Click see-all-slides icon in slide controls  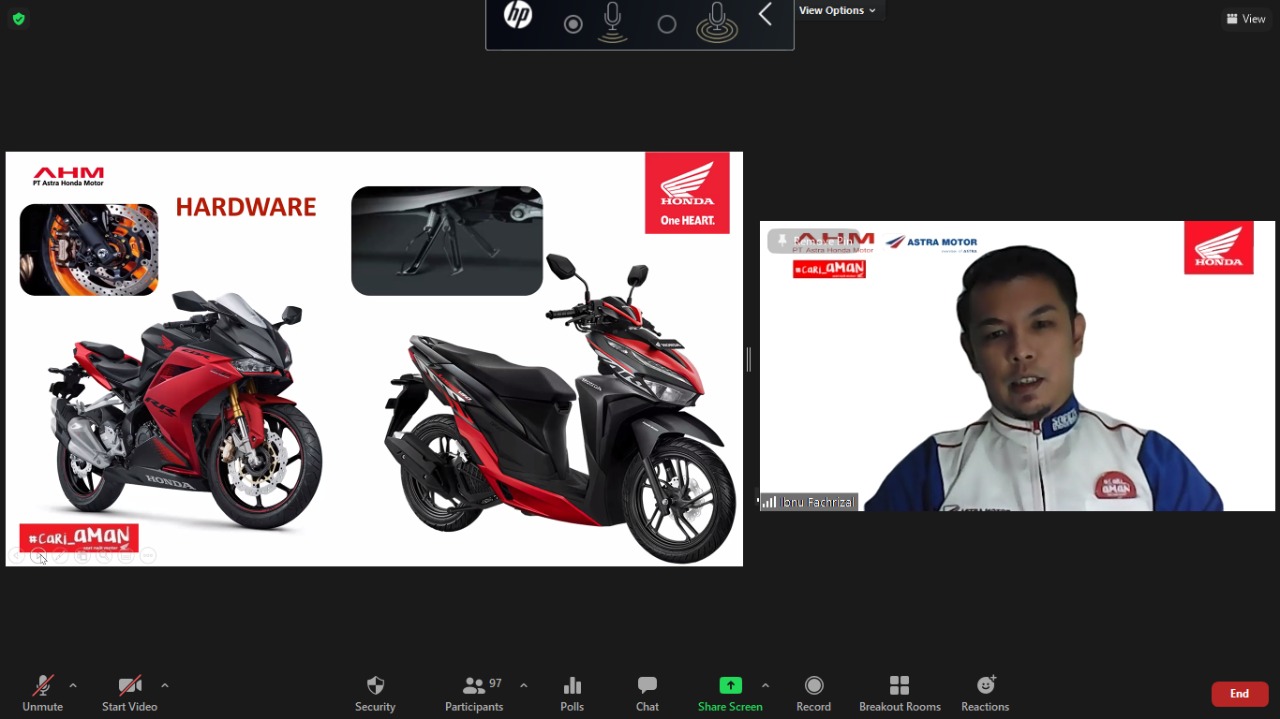[83, 555]
